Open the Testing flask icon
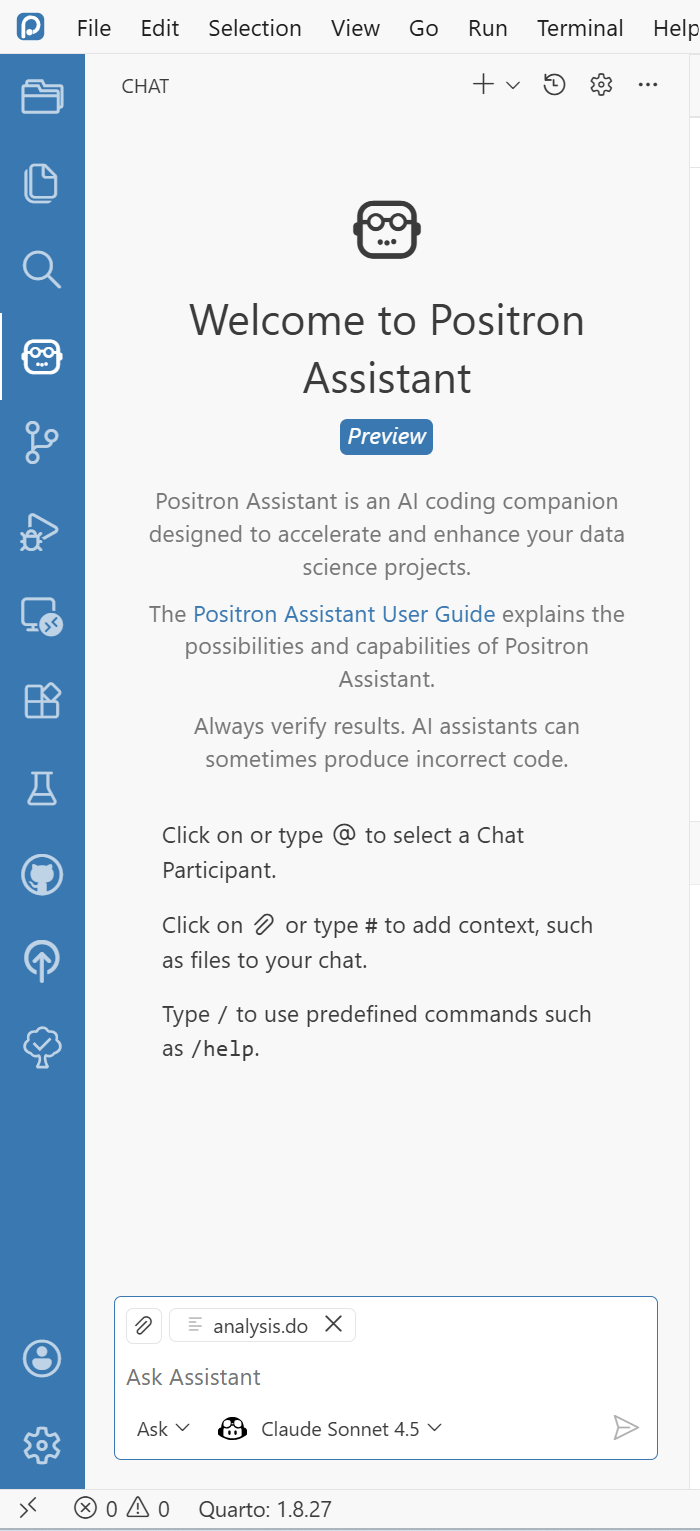Image resolution: width=700 pixels, height=1531 pixels. (x=42, y=788)
